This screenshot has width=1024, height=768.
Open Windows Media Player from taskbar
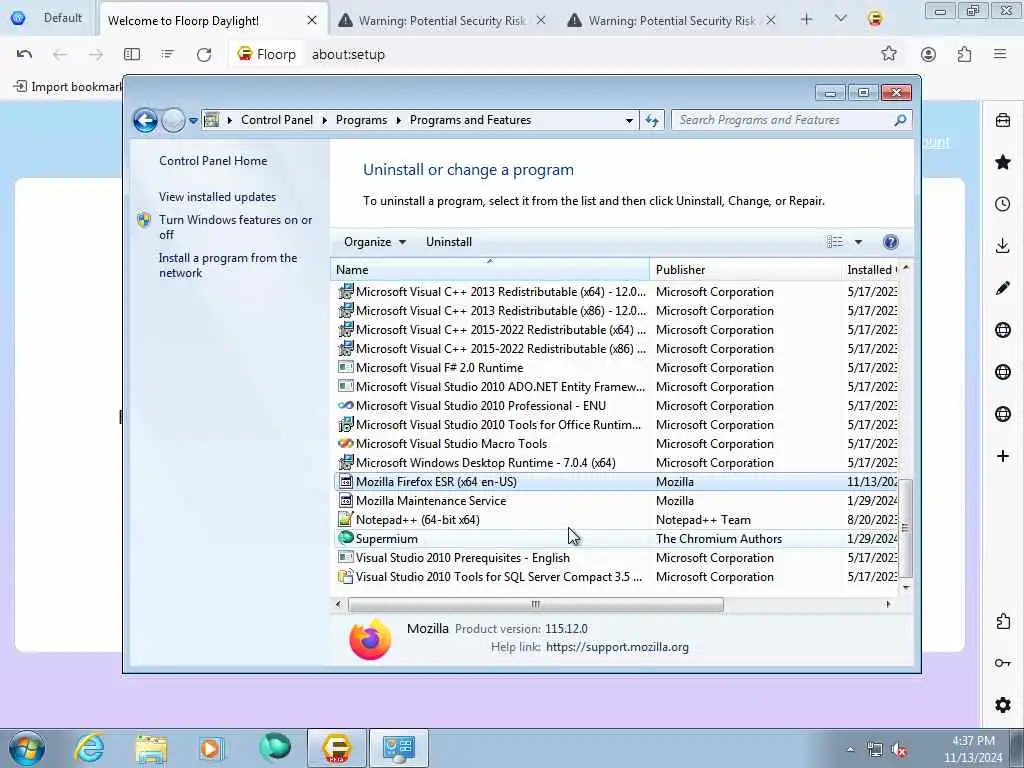210,748
